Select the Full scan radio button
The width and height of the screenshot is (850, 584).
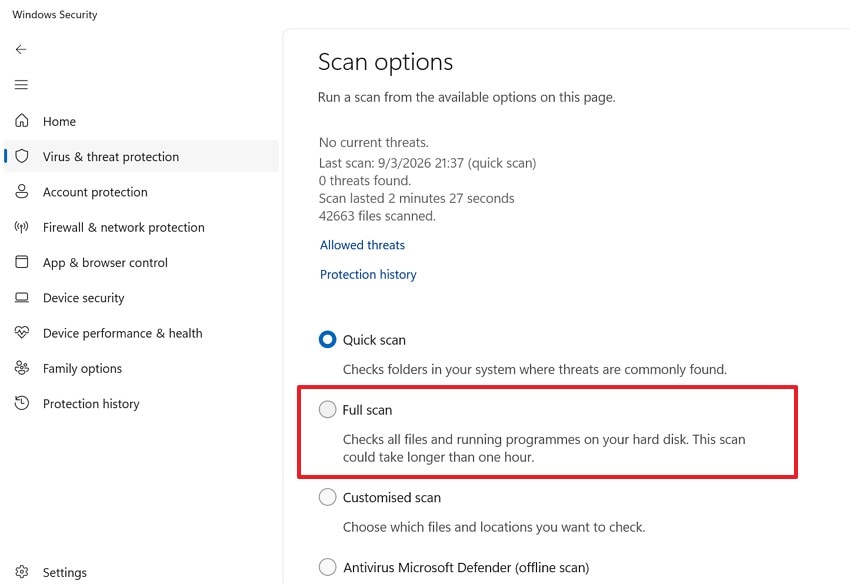[x=327, y=409]
